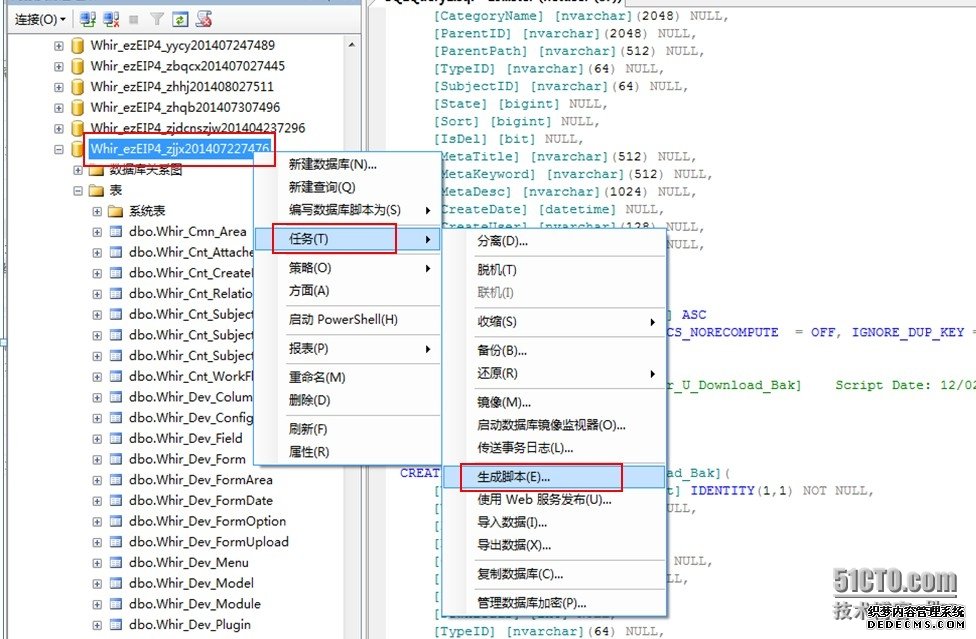This screenshot has height=639, width=976.
Task: Click the Stop square toolbar icon
Action: coord(134,19)
